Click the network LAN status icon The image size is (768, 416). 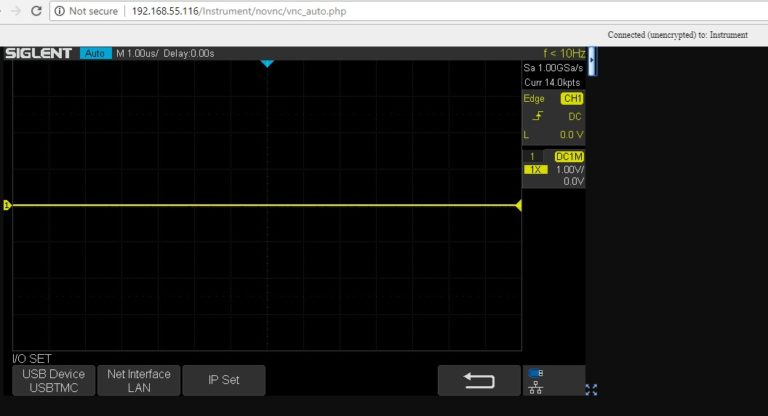pos(537,380)
